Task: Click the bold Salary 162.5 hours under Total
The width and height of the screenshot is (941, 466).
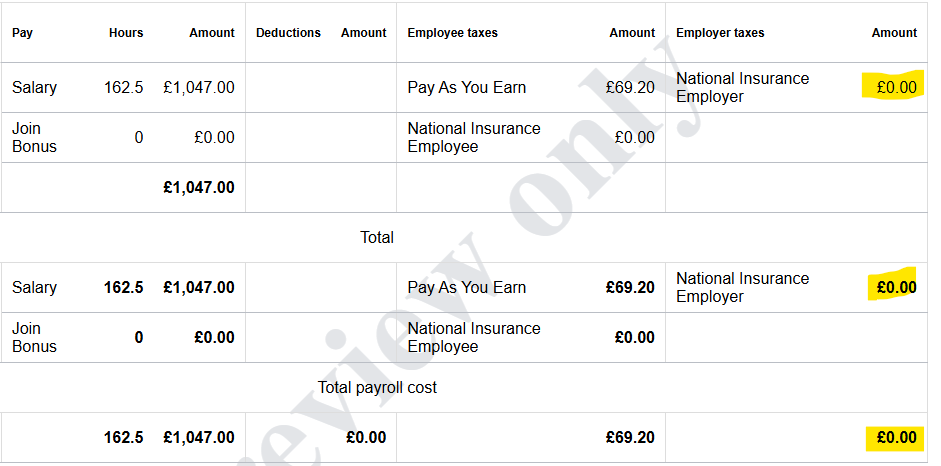Action: click(123, 288)
